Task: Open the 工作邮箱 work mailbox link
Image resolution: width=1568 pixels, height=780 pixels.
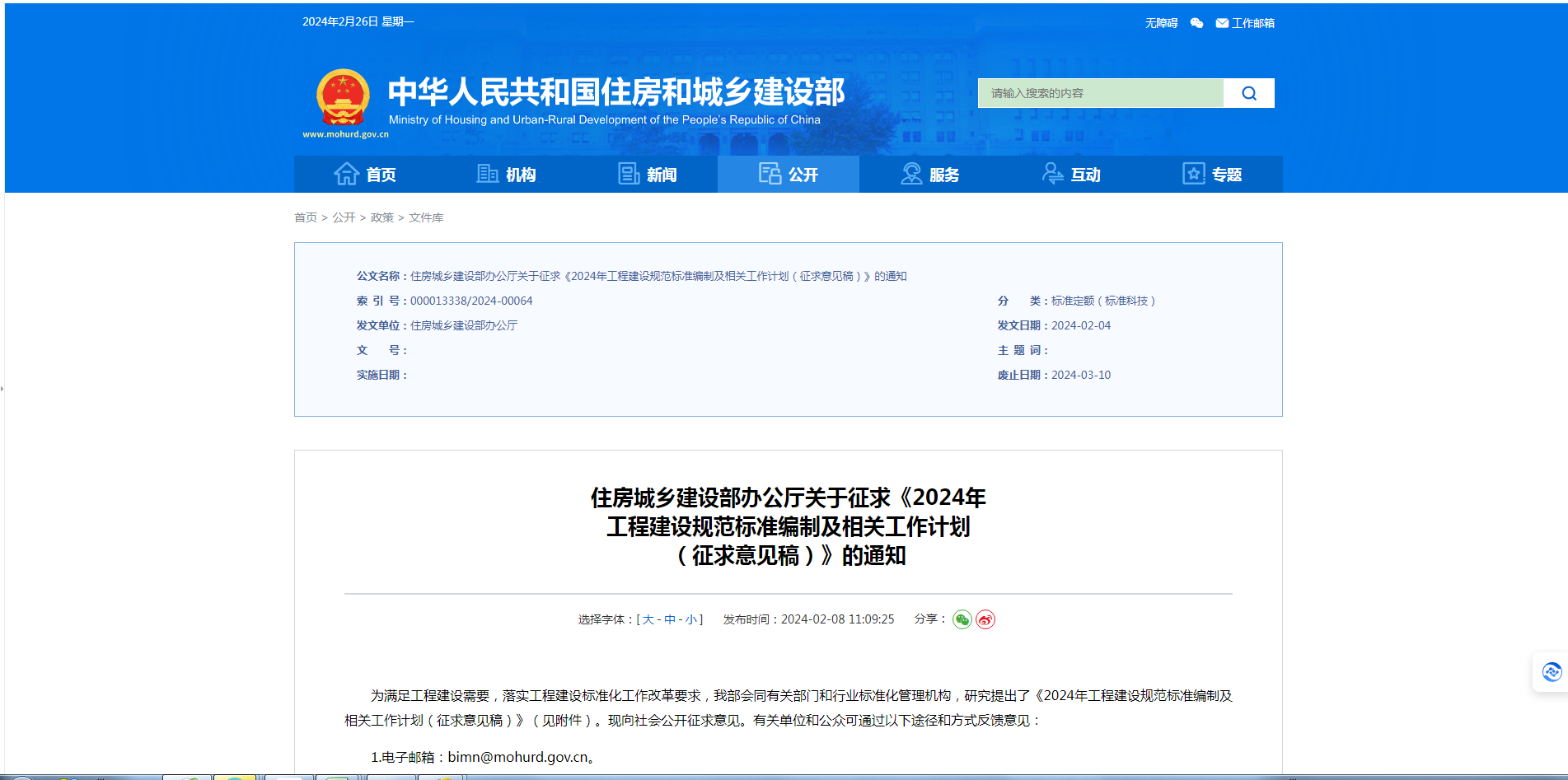Action: pos(1245,23)
